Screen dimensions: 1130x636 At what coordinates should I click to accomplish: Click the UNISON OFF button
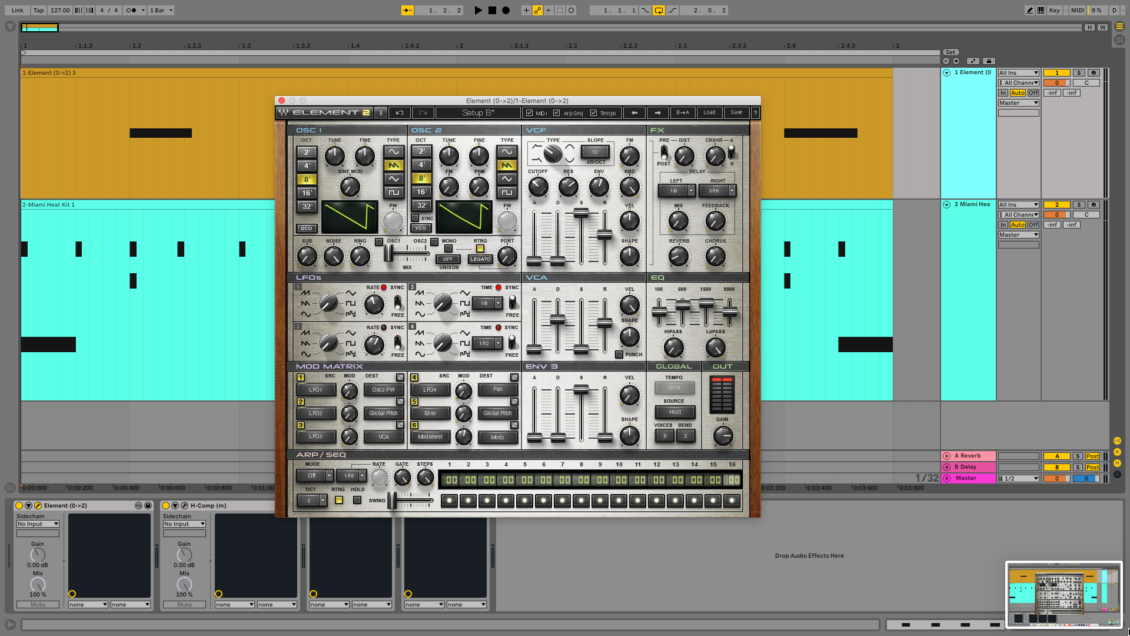[x=448, y=259]
